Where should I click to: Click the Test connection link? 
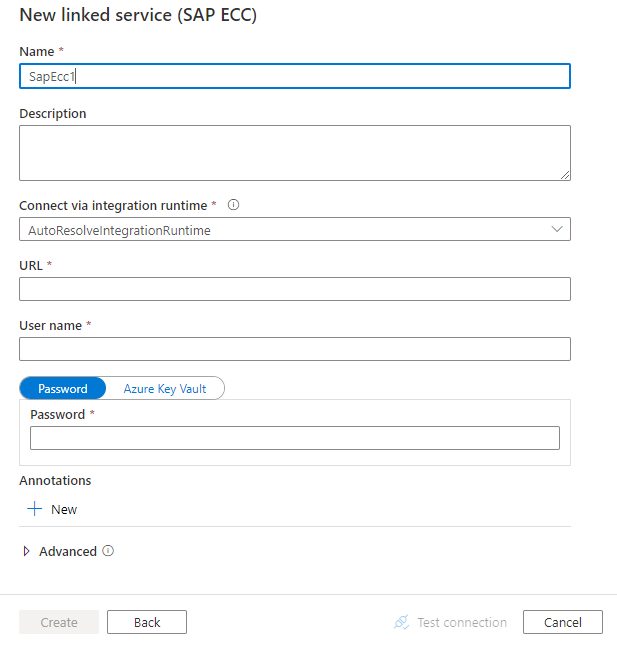[x=461, y=622]
